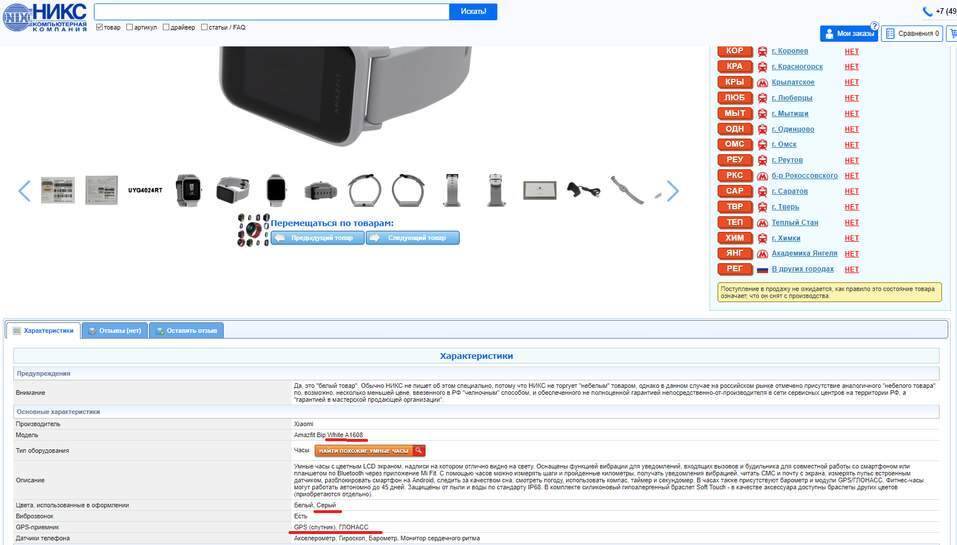Click the РКС store badge

pos(735,176)
